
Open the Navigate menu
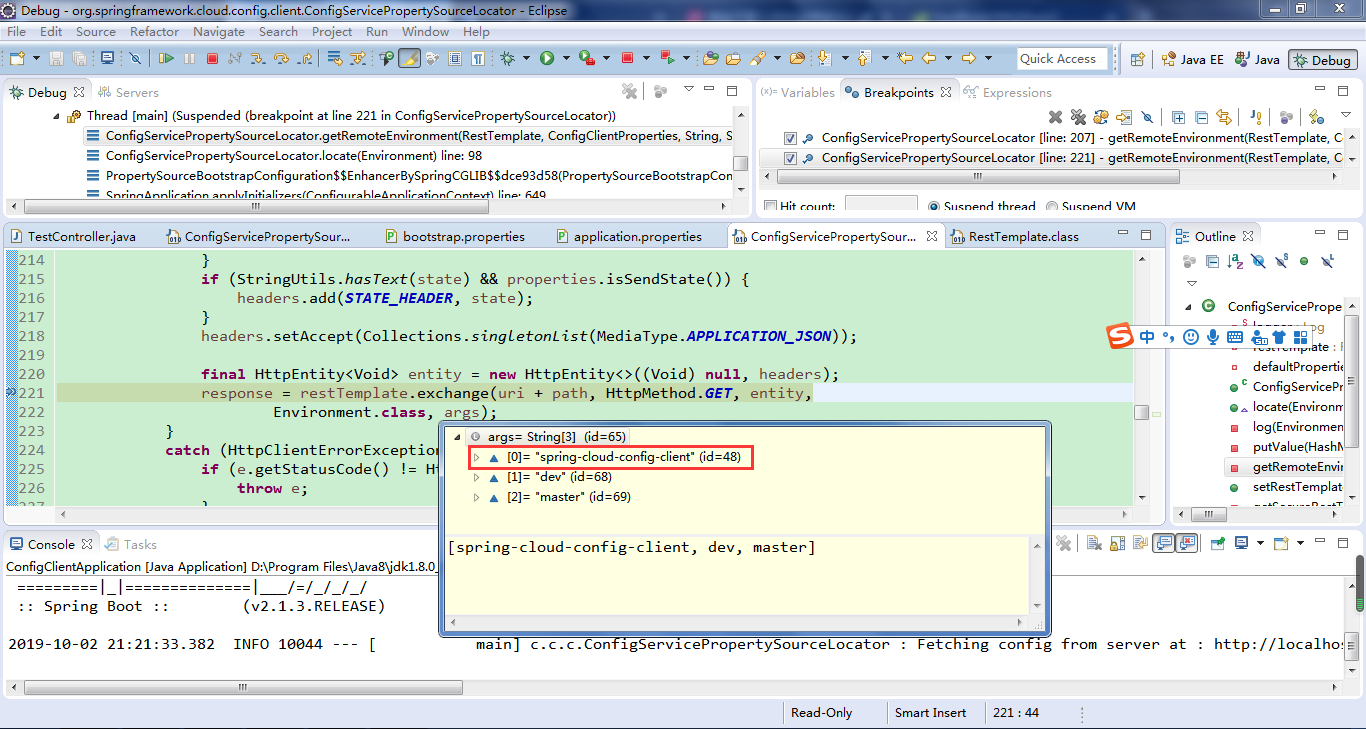pos(218,31)
